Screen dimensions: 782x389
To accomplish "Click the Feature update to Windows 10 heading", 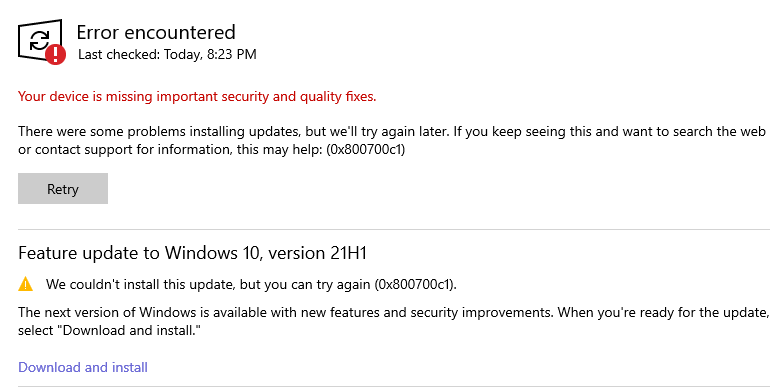I will pos(193,253).
